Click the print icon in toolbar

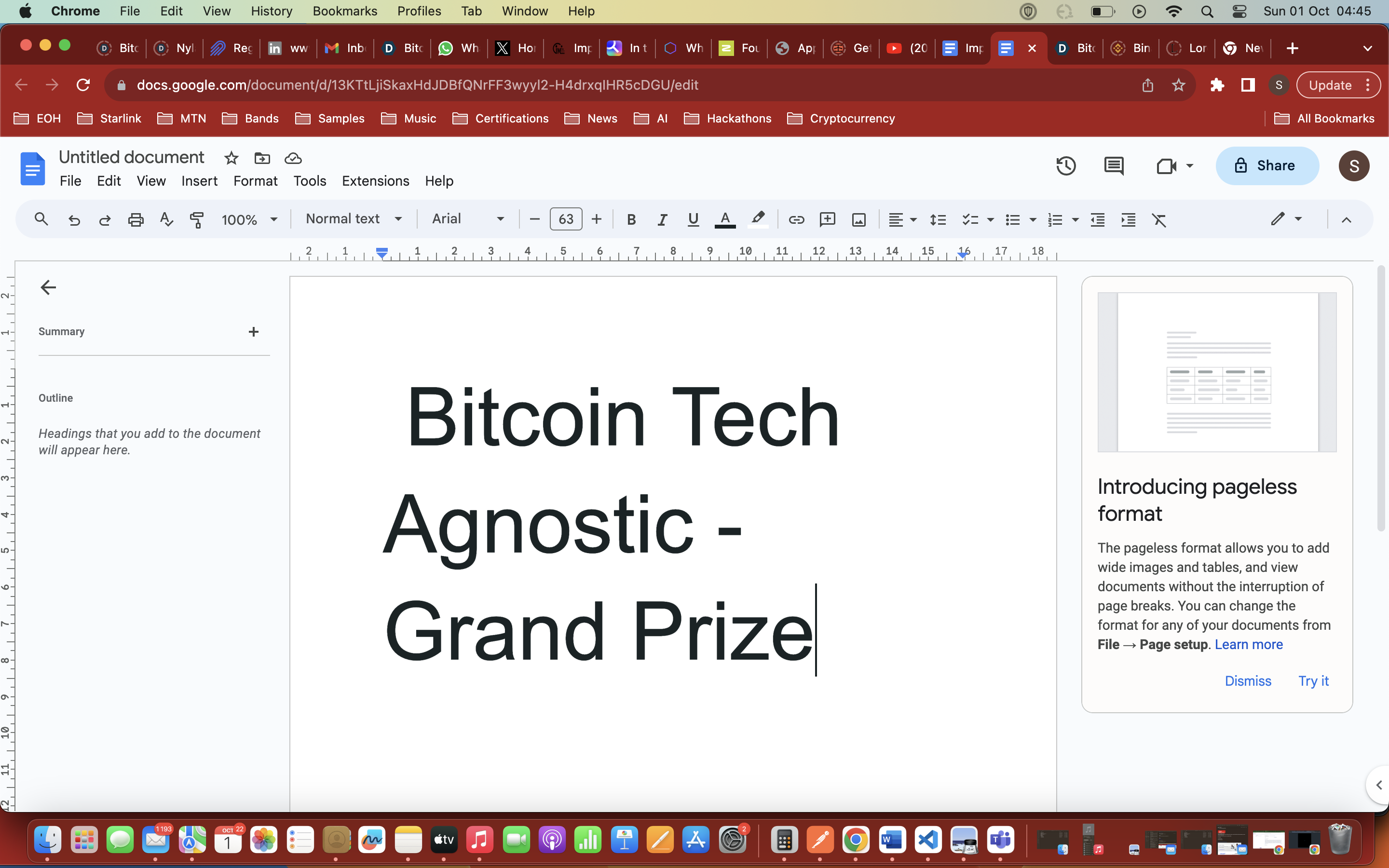[x=136, y=219]
